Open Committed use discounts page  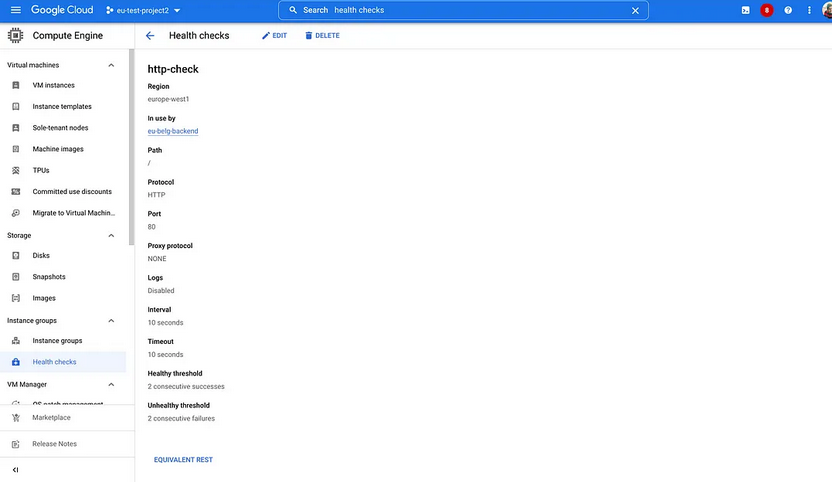pos(72,192)
